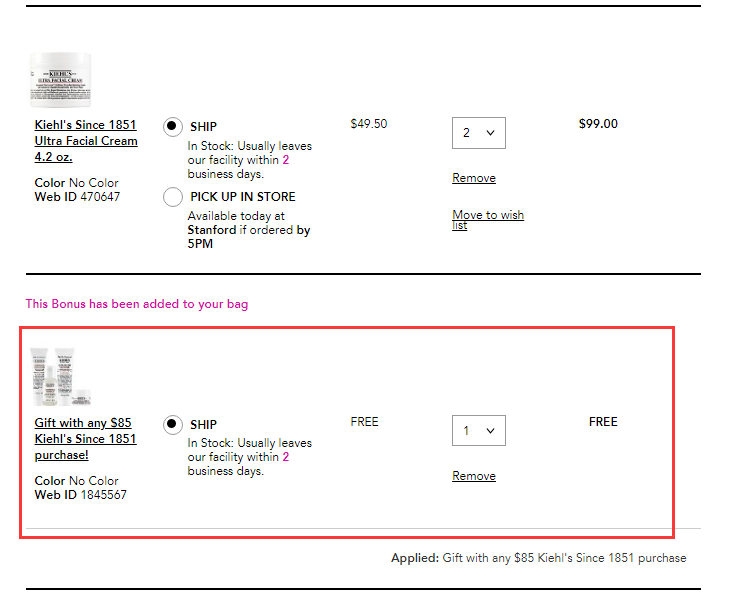
Task: Open quantity dropdown showing 2
Action: pos(479,133)
